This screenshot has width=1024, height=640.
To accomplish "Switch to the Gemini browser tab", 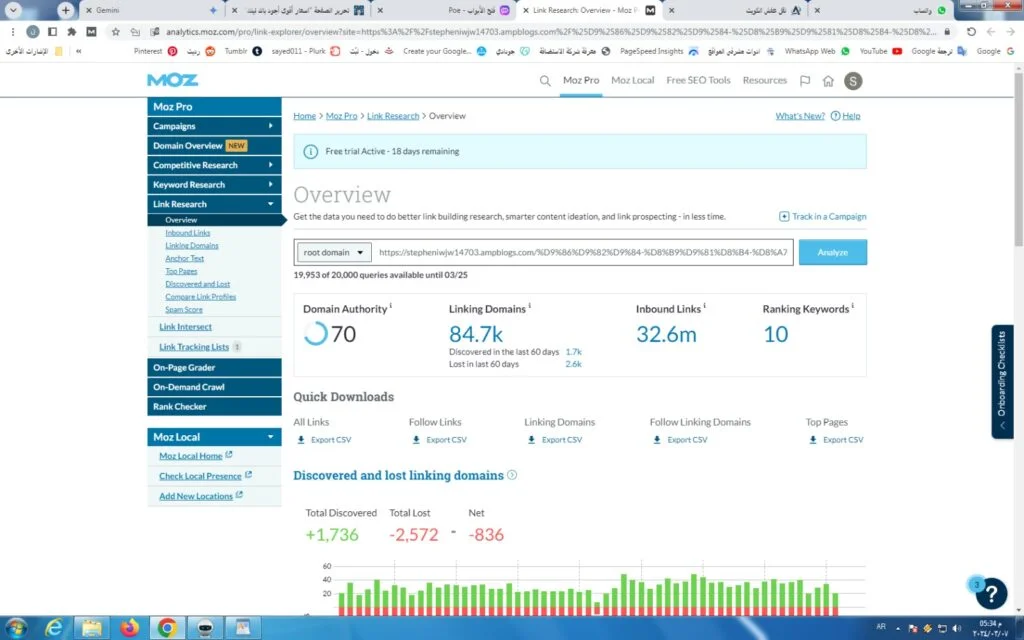I will (x=153, y=10).
